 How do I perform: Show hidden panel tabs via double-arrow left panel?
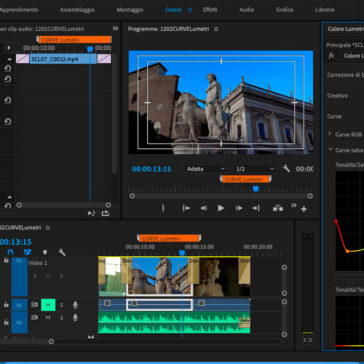[x=115, y=29]
